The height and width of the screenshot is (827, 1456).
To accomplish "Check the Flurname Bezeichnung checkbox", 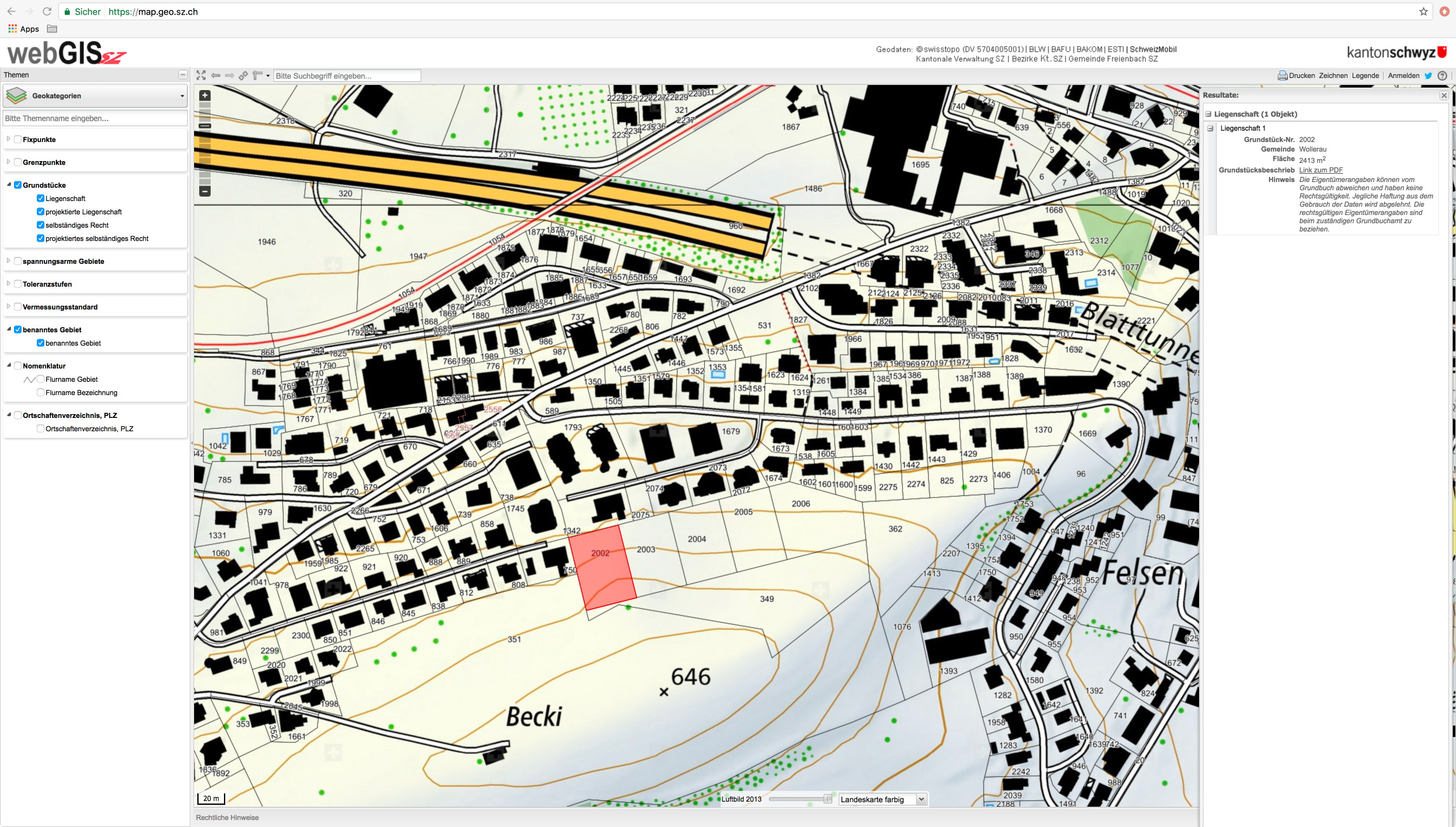I will [x=41, y=393].
